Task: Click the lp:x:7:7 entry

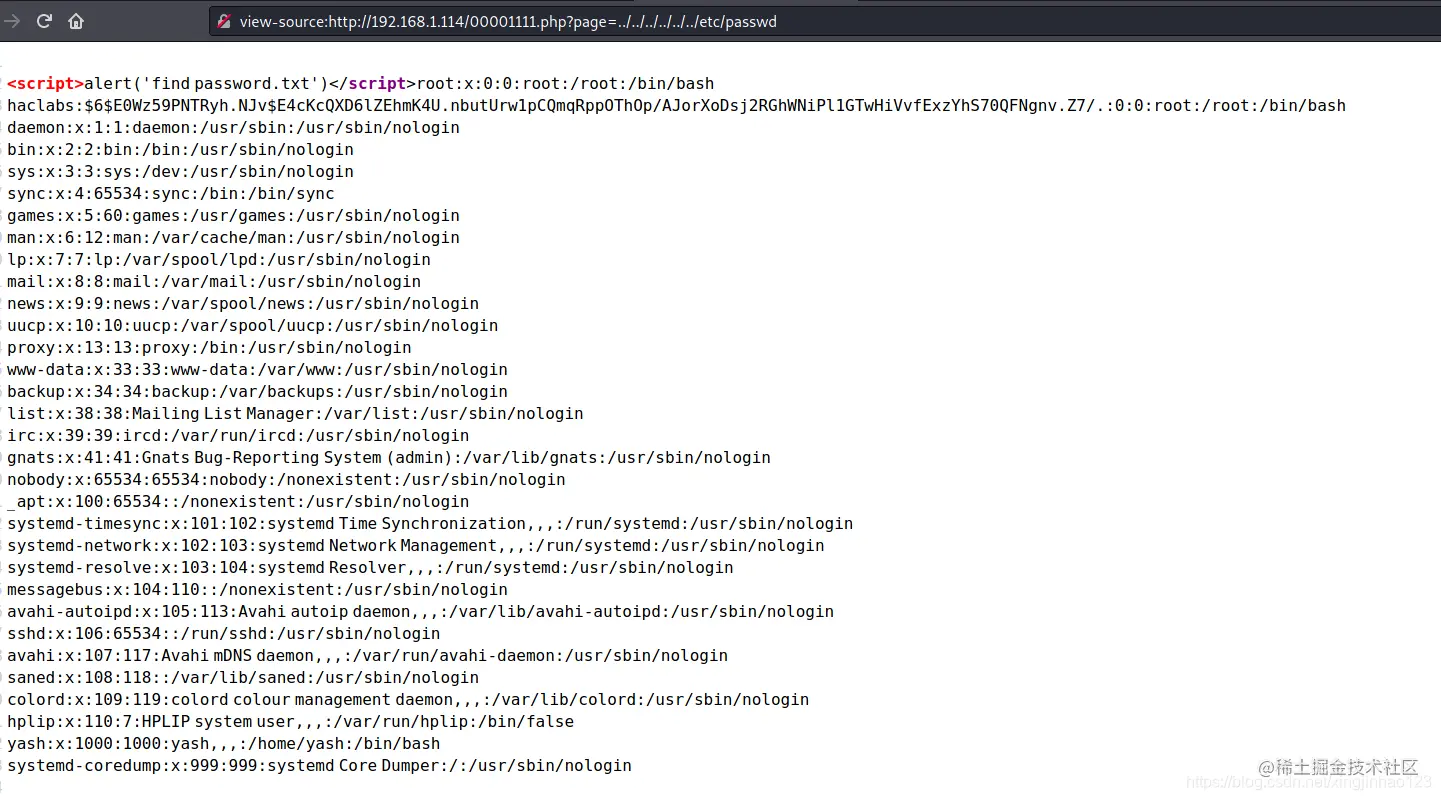Action: (219, 259)
